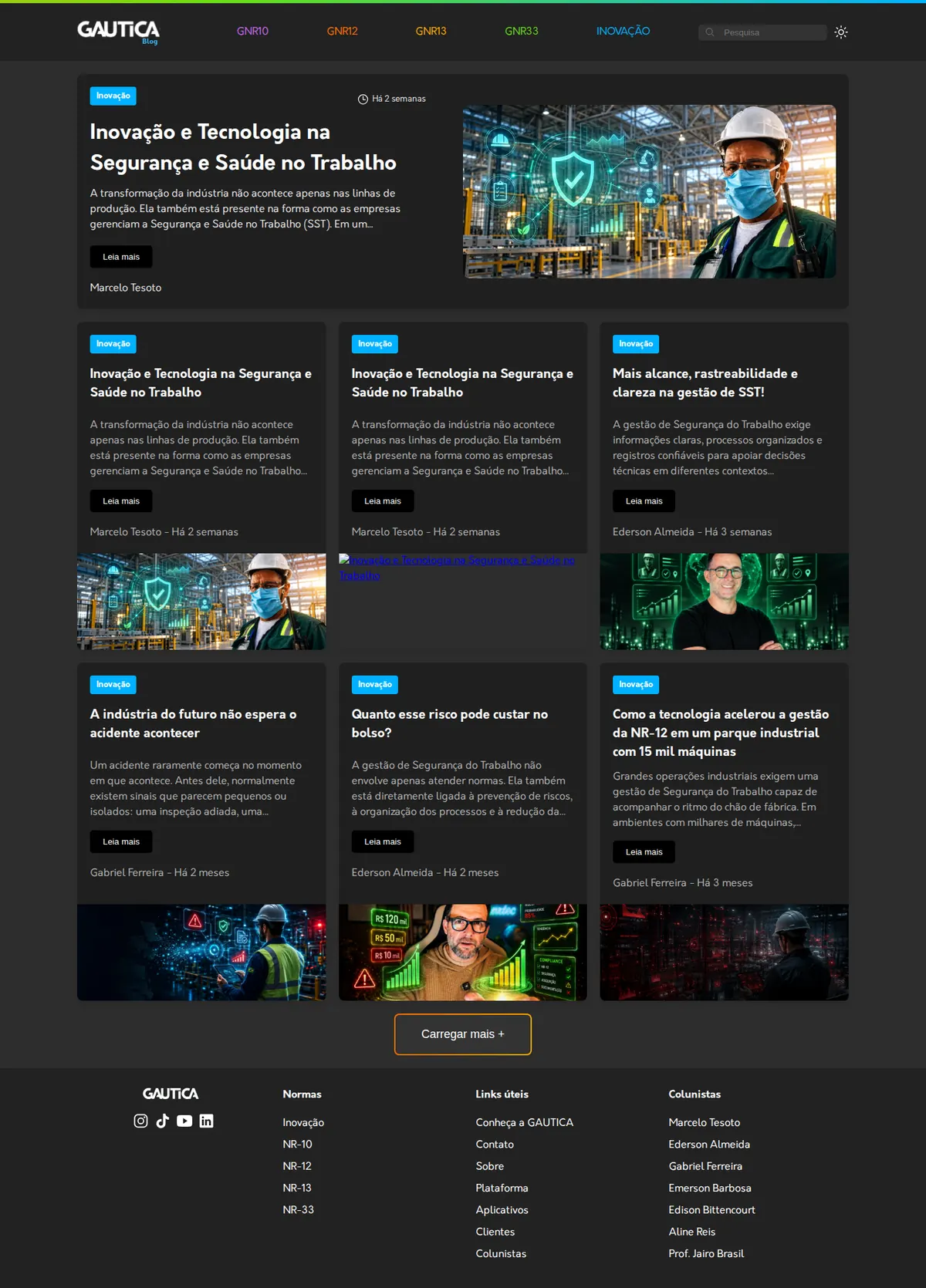Screen dimensions: 926x1288
Task: Click the search magnifier icon
Action: click(710, 32)
